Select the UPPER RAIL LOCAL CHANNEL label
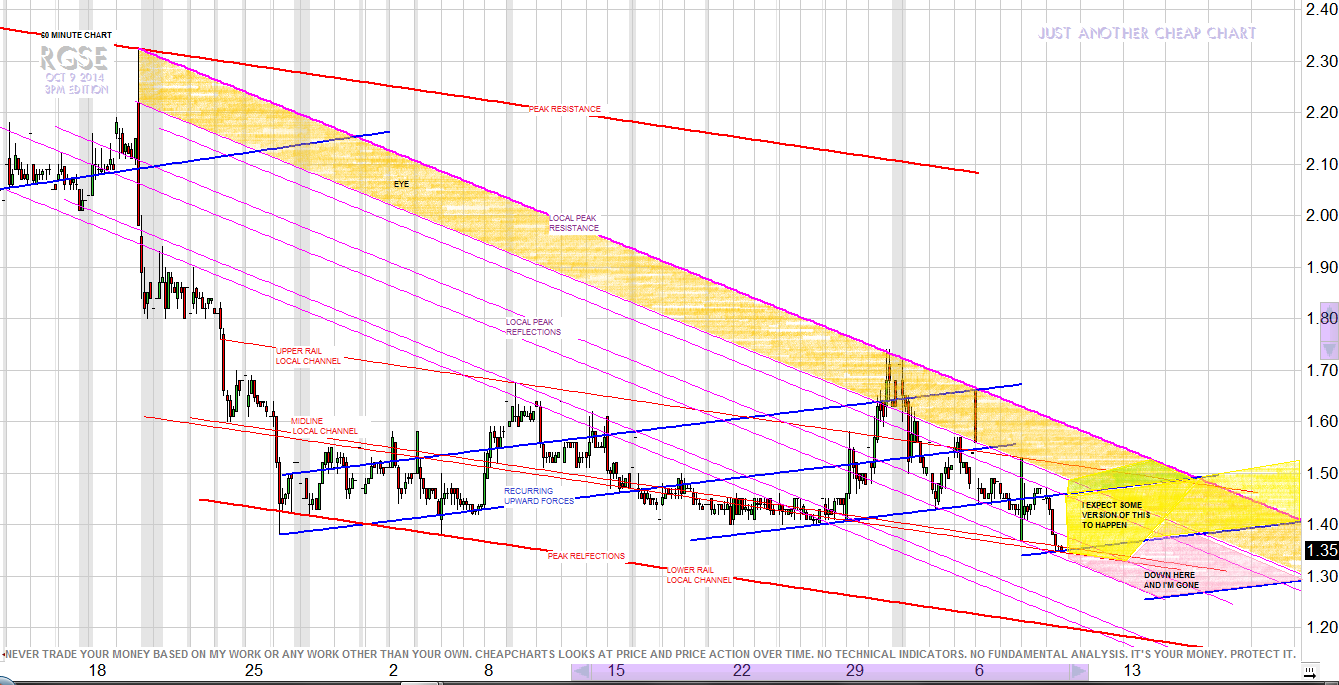 pyautogui.click(x=307, y=355)
